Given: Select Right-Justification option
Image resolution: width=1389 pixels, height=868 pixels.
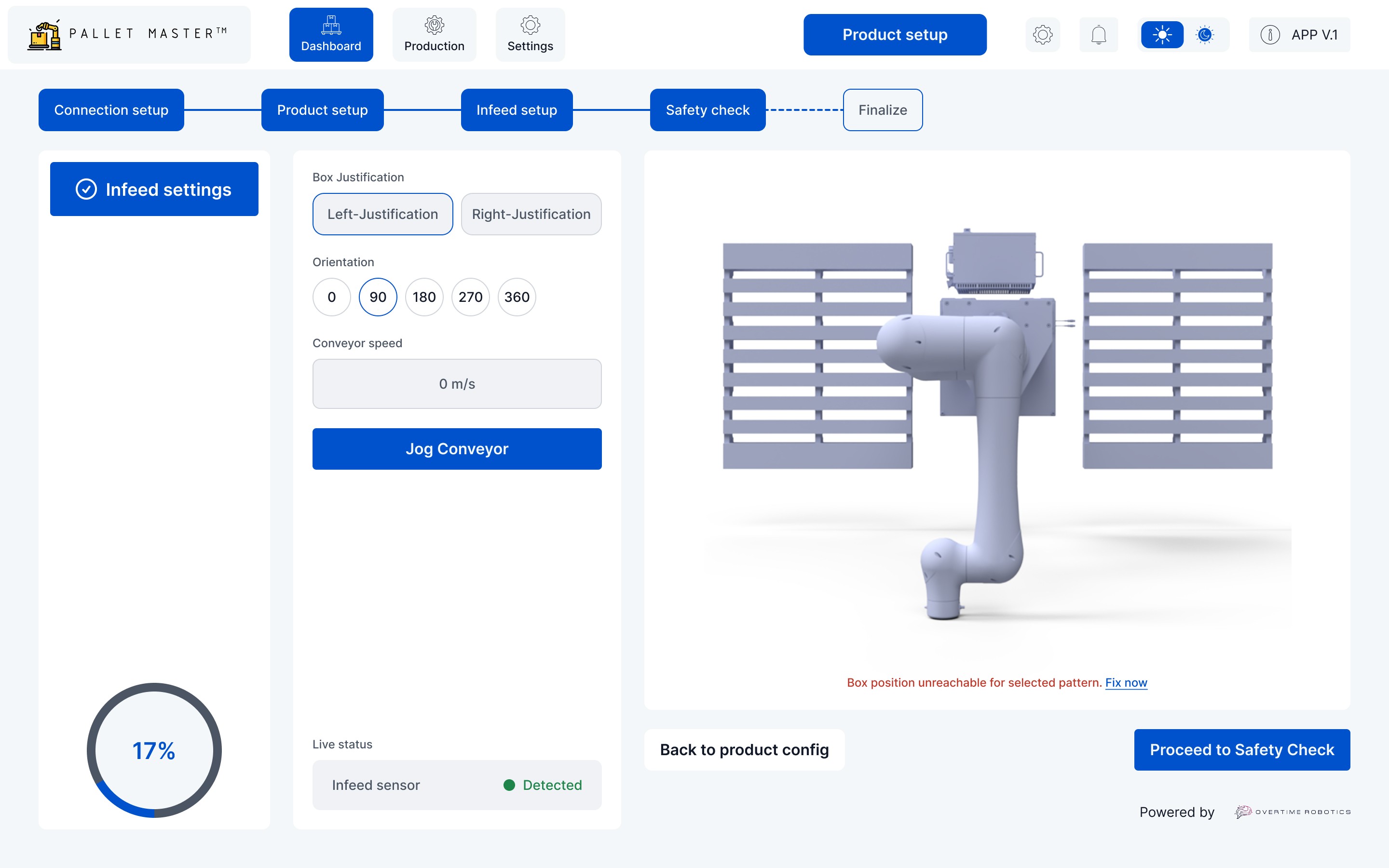Looking at the screenshot, I should (x=531, y=214).
